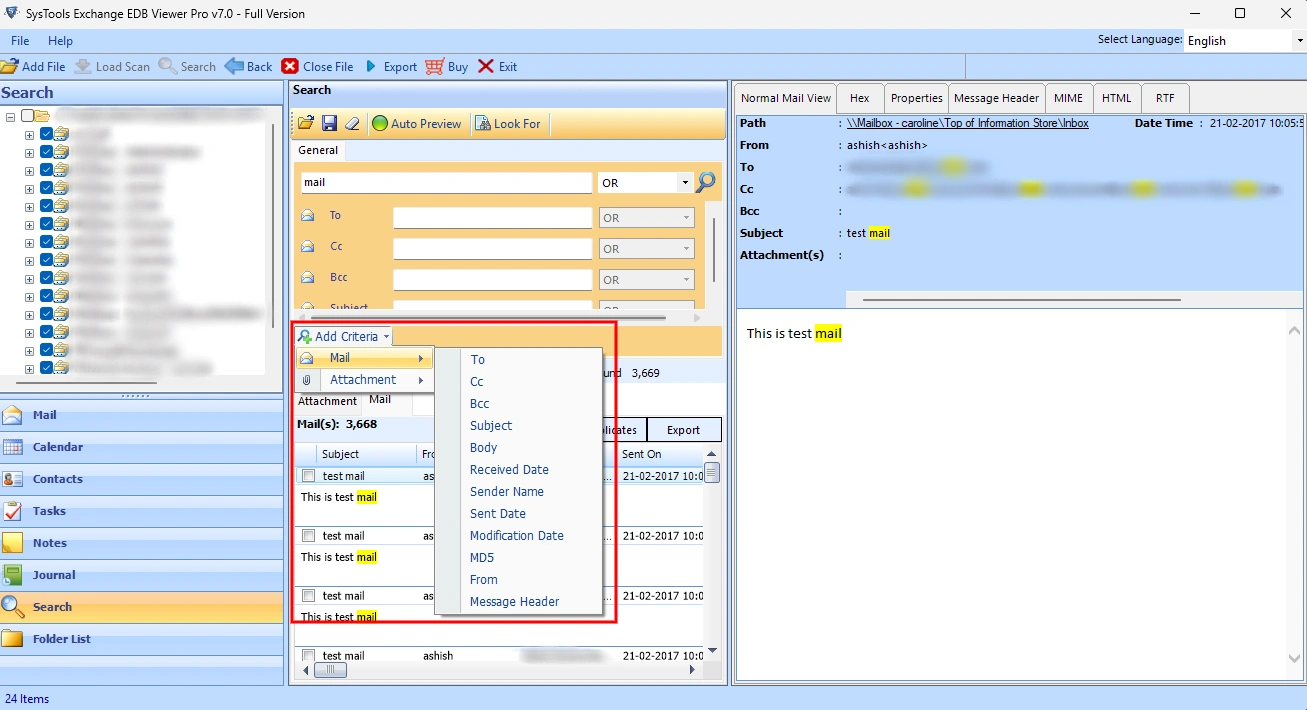Run search with the magnifying glass icon
This screenshot has width=1307, height=710.
pos(706,183)
